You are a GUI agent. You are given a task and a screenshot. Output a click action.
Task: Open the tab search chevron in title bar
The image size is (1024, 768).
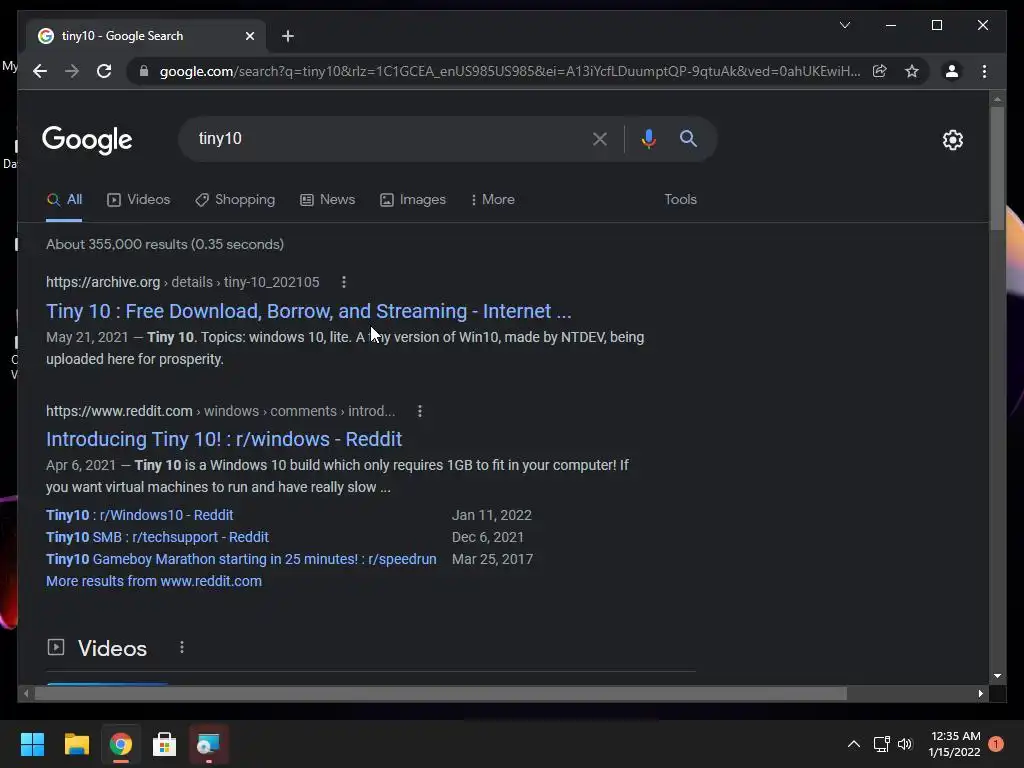pos(844,25)
